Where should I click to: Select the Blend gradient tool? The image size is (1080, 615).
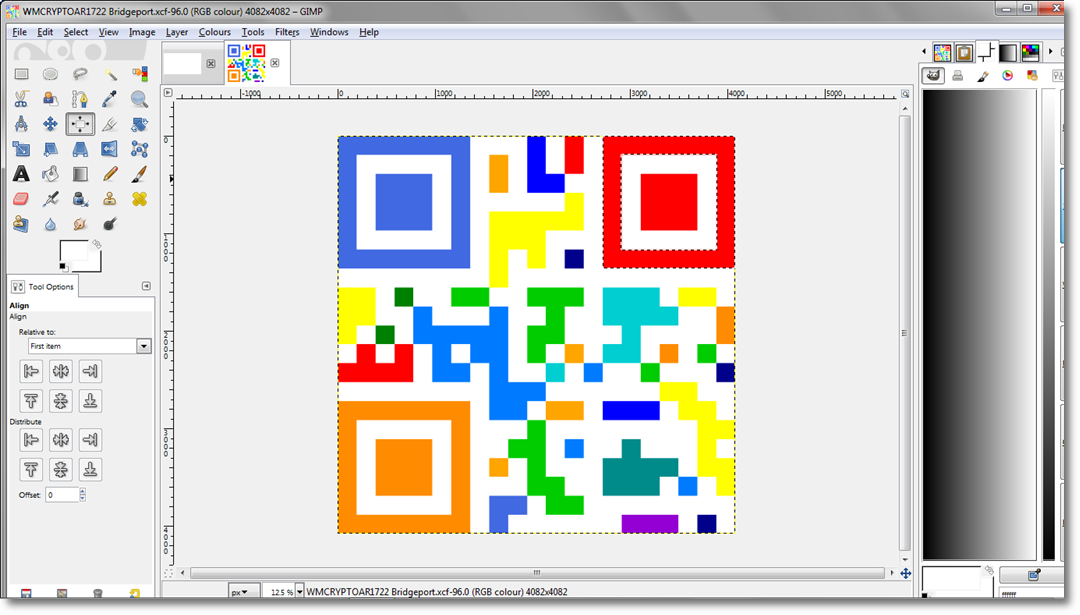(x=80, y=174)
